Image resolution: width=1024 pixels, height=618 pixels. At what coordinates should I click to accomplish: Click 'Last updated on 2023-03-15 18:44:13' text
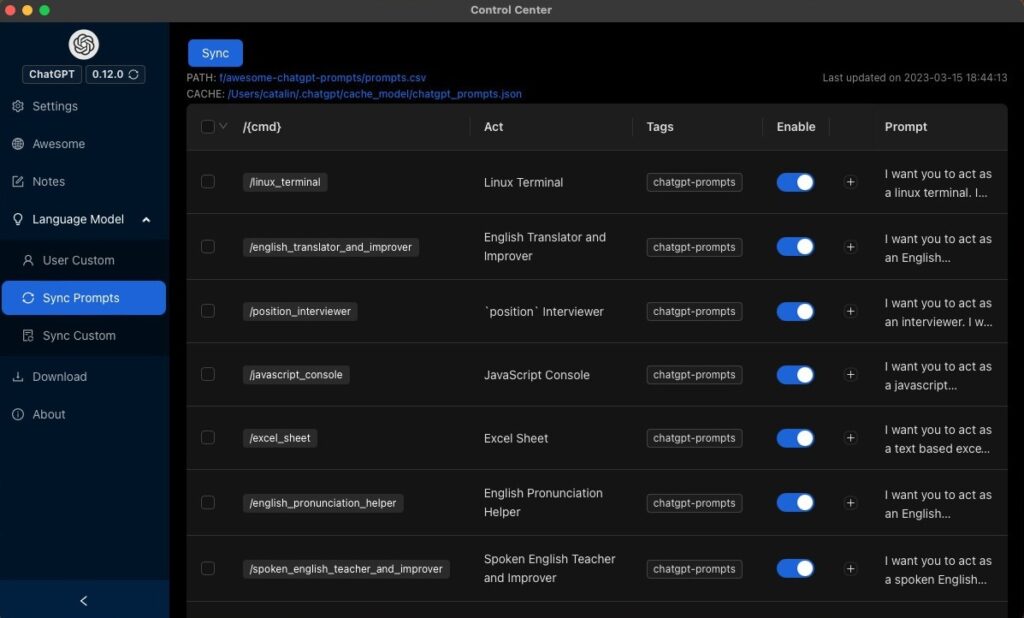(914, 78)
